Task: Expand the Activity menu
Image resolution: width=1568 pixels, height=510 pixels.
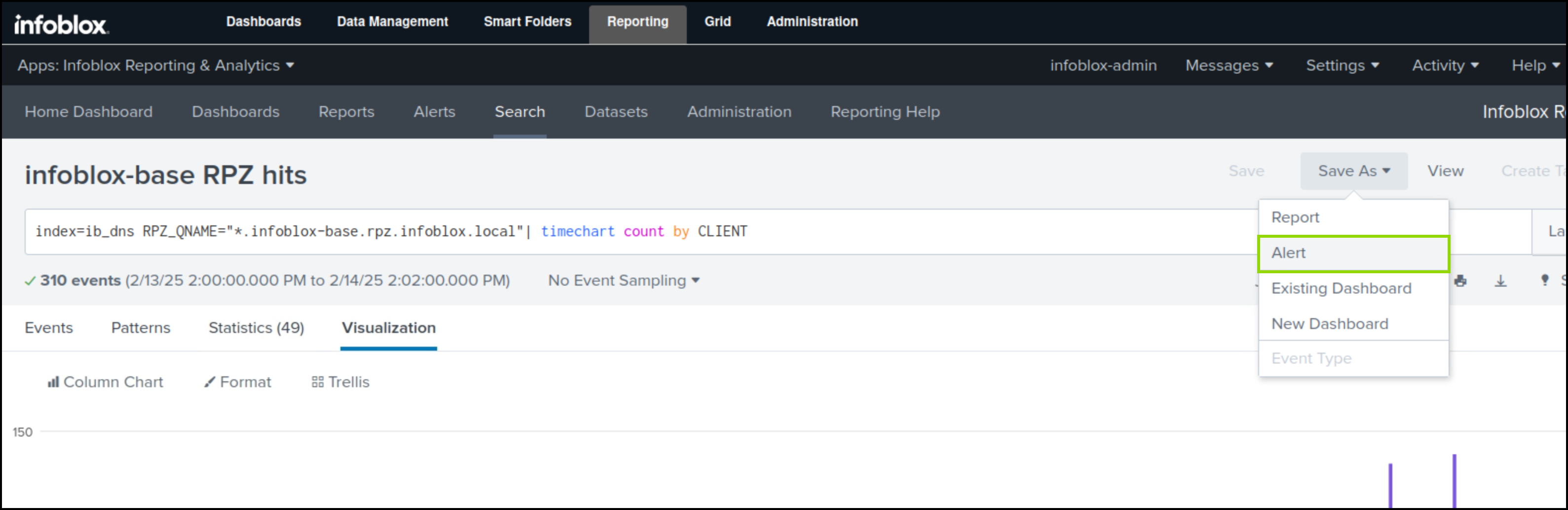Action: pyautogui.click(x=1445, y=65)
